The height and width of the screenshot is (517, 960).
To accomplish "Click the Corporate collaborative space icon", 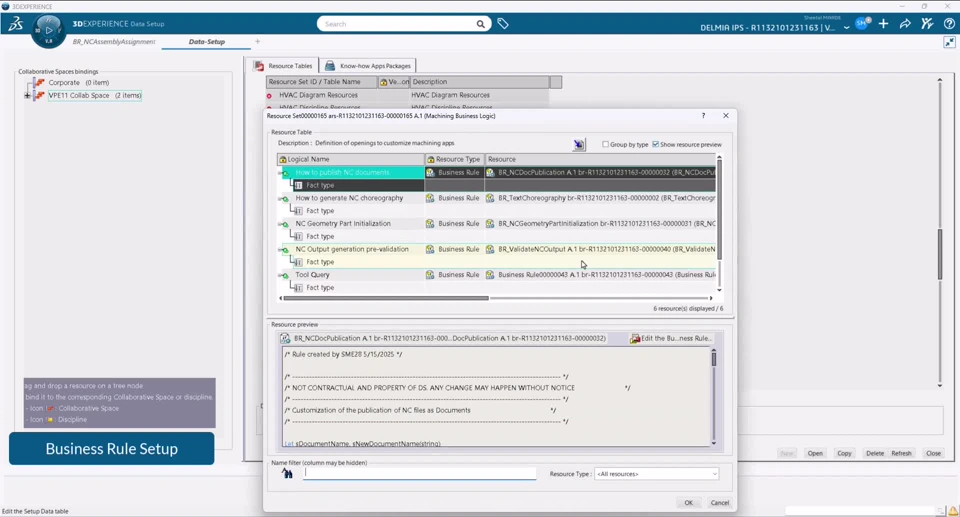I will coord(40,82).
